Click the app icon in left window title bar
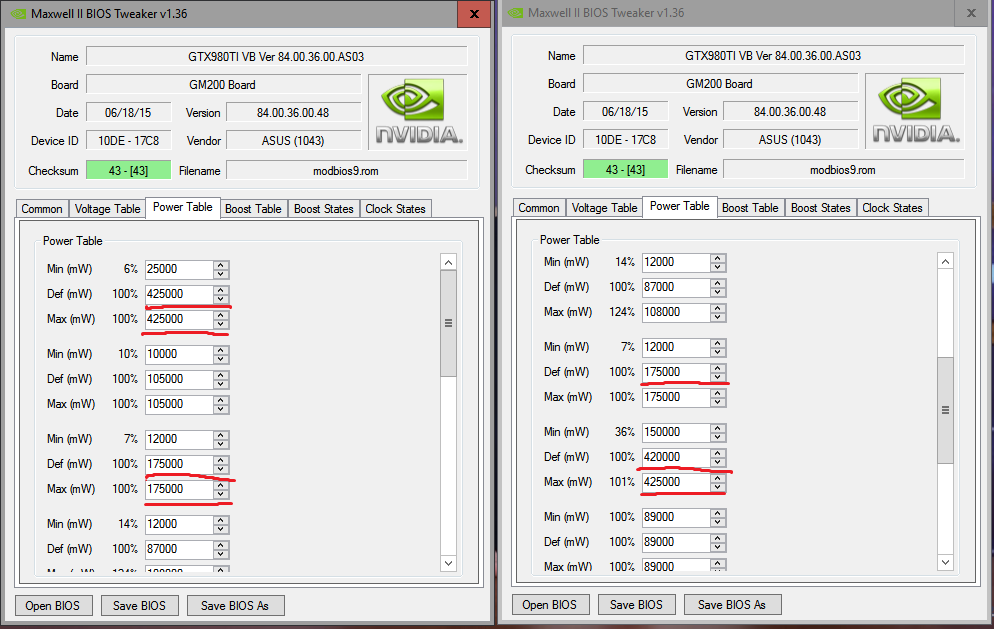 coord(18,13)
